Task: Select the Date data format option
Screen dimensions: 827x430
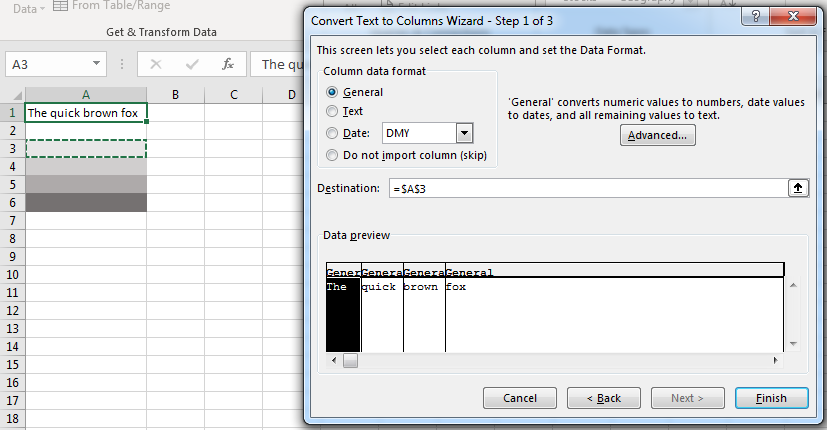Action: 333,133
